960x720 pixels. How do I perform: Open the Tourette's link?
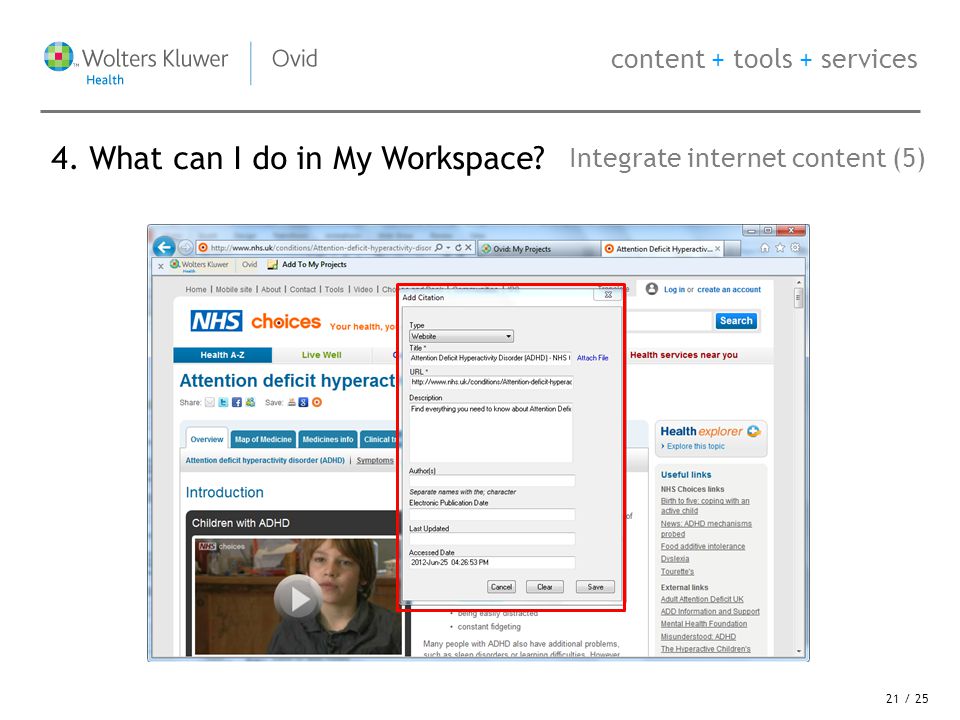point(677,572)
